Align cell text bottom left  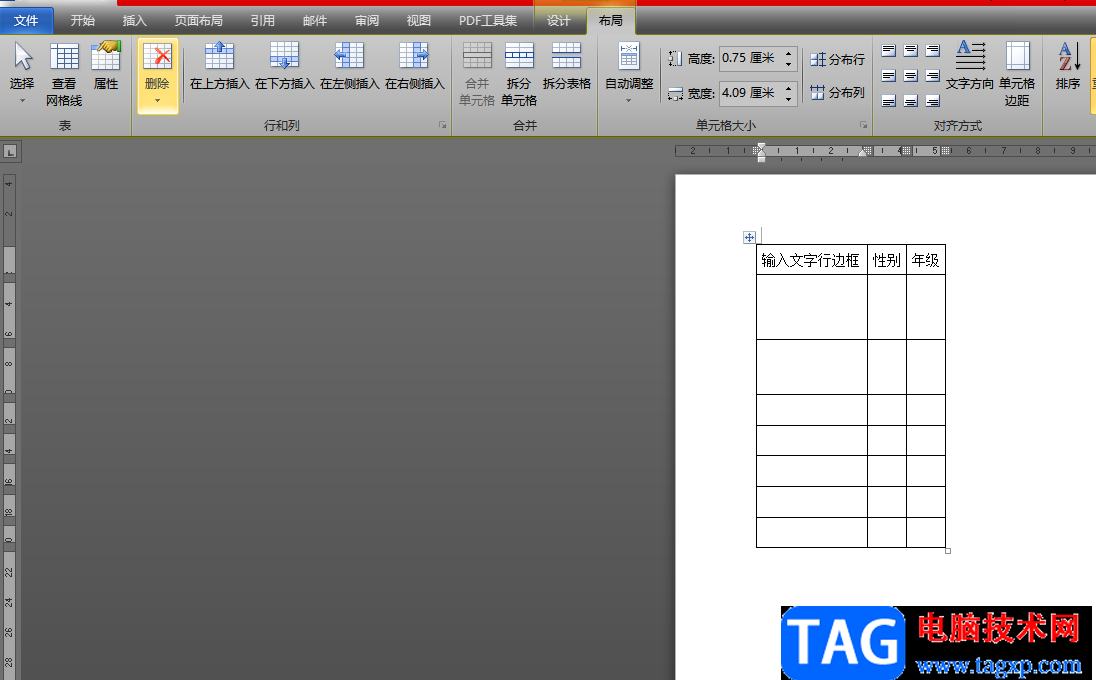[888, 101]
